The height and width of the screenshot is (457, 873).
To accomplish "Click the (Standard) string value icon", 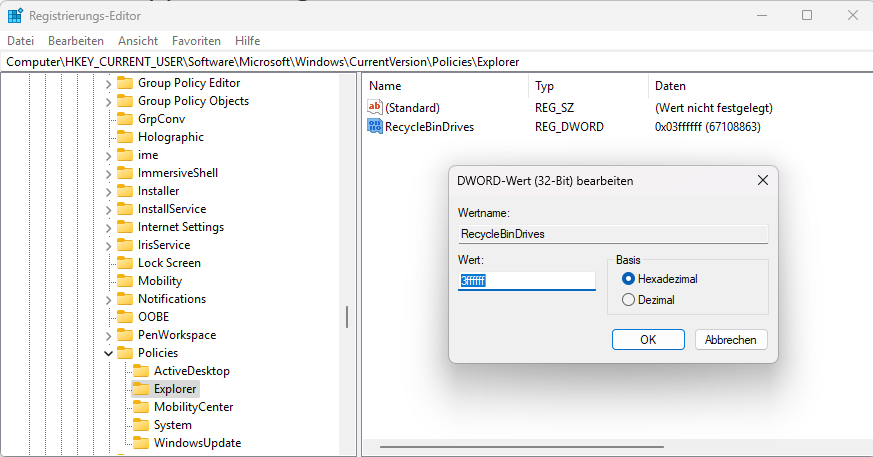I will (x=375, y=107).
